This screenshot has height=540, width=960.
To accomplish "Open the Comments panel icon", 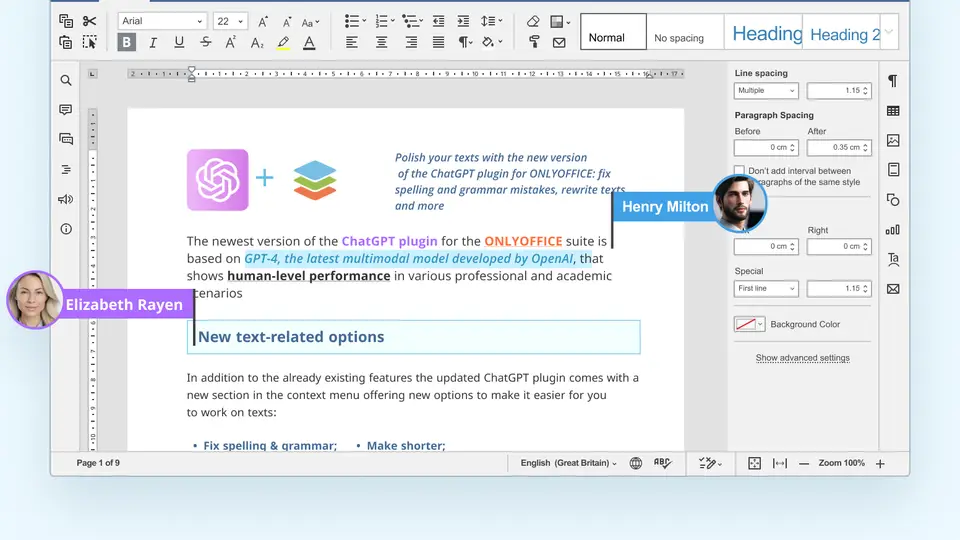I will 66,110.
